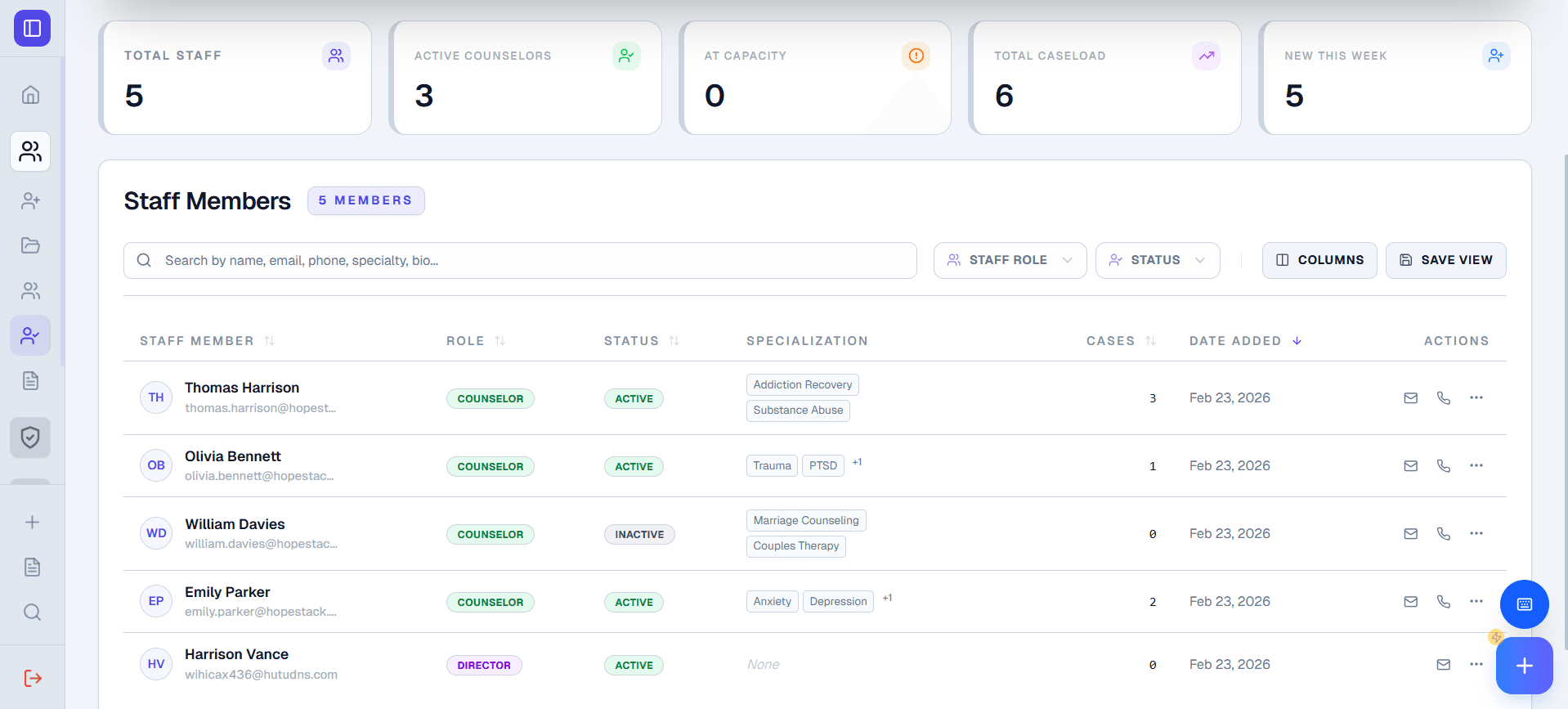
Task: Click the Anxiety specialization tag
Action: tap(772, 601)
